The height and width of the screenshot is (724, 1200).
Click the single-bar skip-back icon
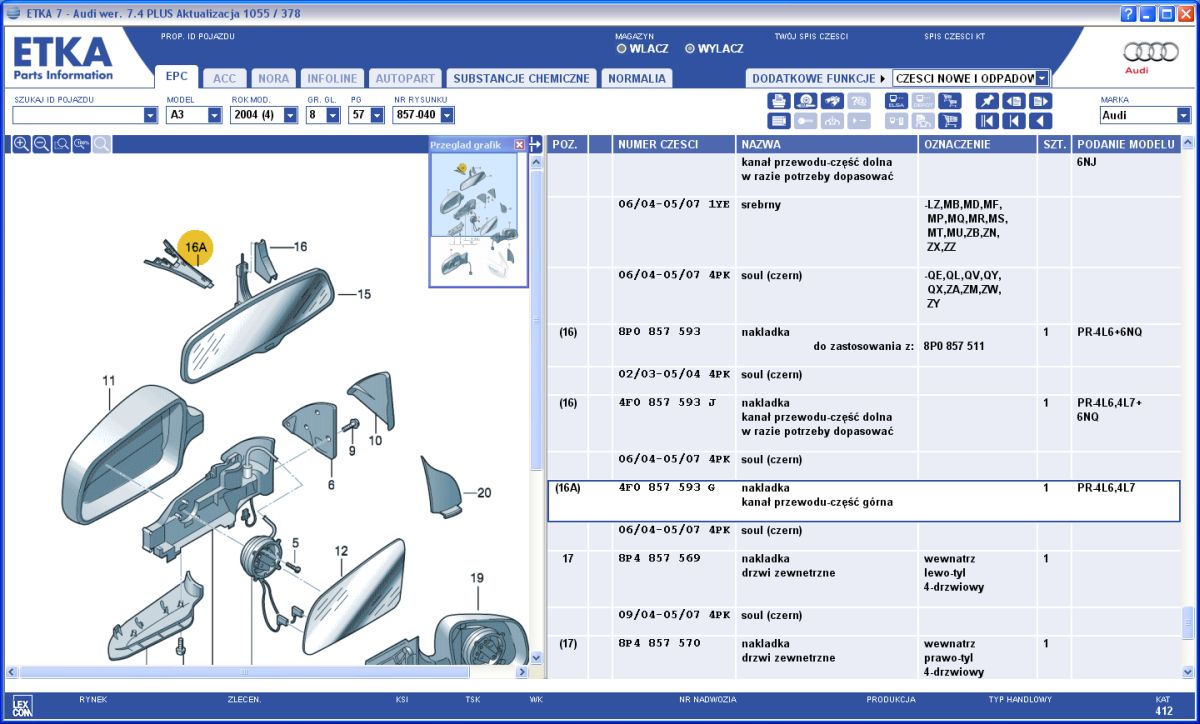click(1014, 121)
